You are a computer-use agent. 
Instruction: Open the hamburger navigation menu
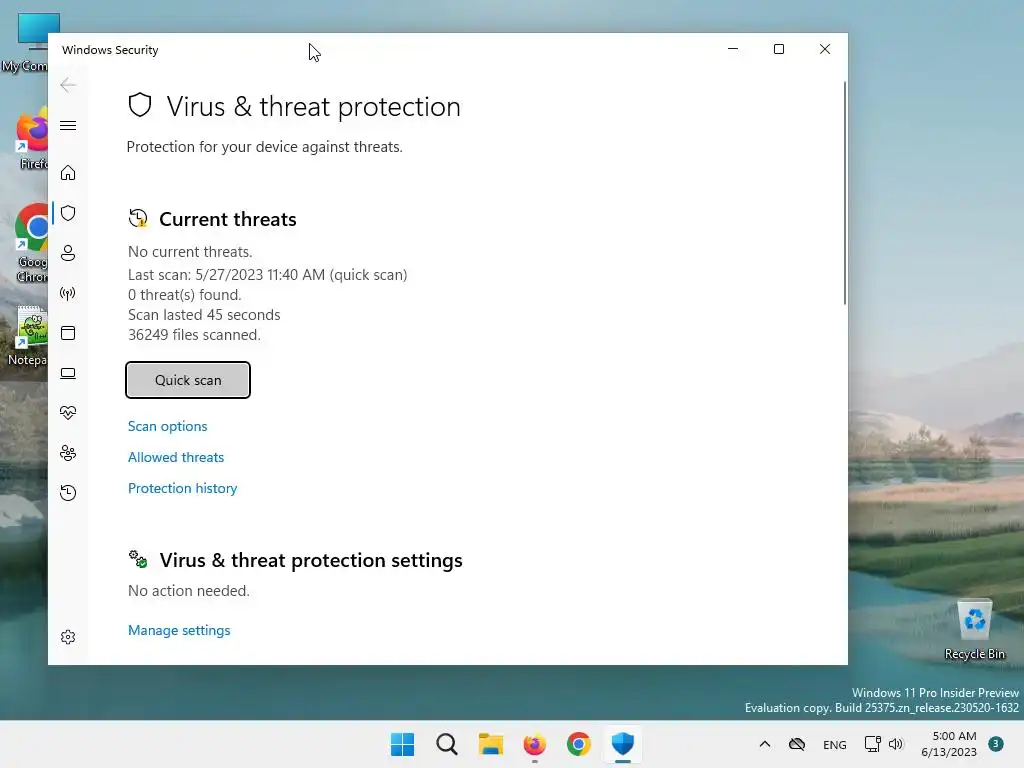[x=68, y=125]
